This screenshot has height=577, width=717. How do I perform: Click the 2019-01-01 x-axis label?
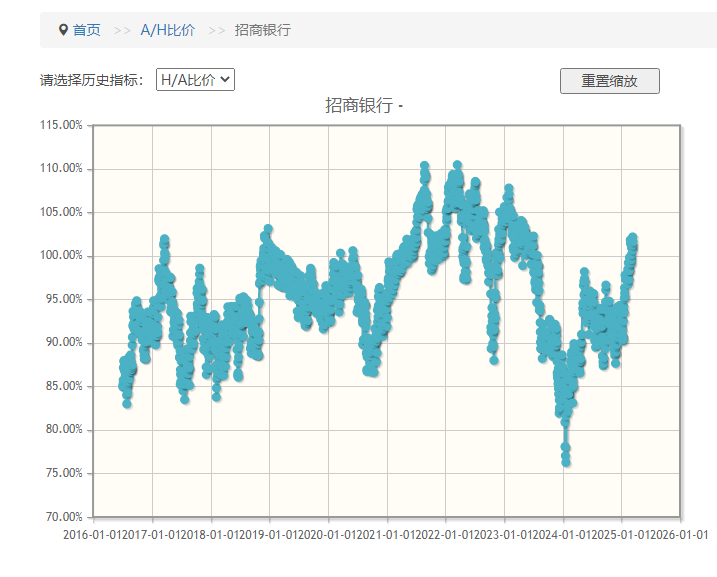(x=268, y=535)
